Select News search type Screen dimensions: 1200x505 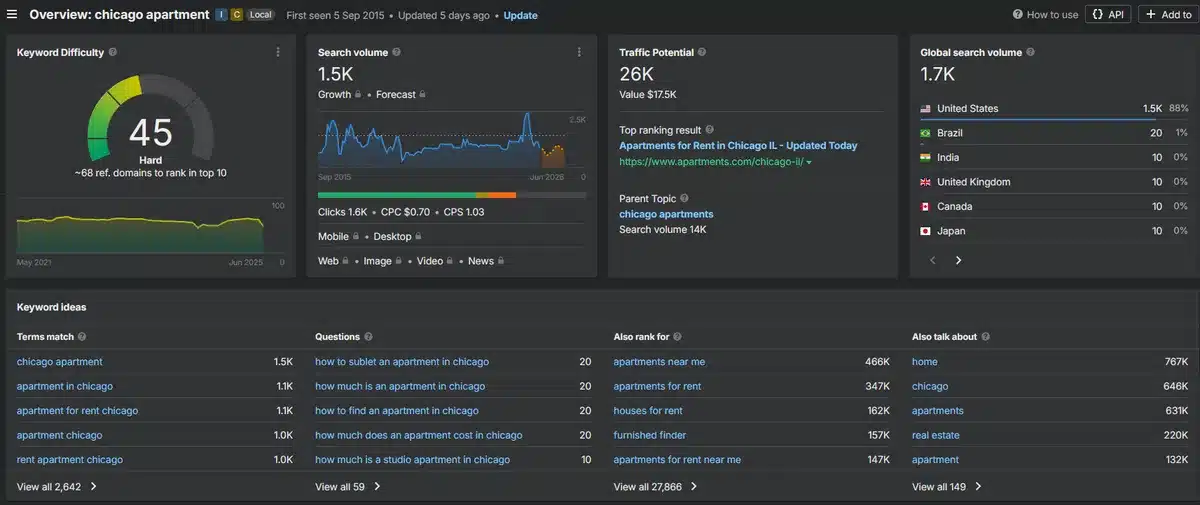[x=481, y=261]
